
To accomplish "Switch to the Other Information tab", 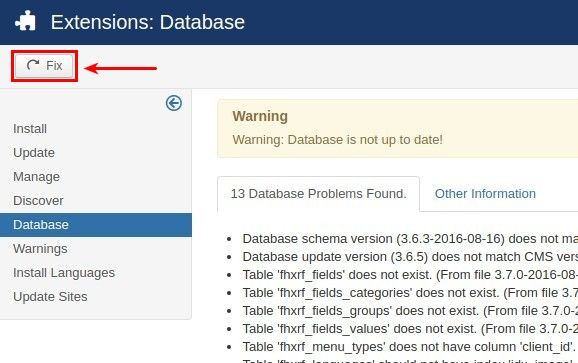I will pyautogui.click(x=485, y=193).
